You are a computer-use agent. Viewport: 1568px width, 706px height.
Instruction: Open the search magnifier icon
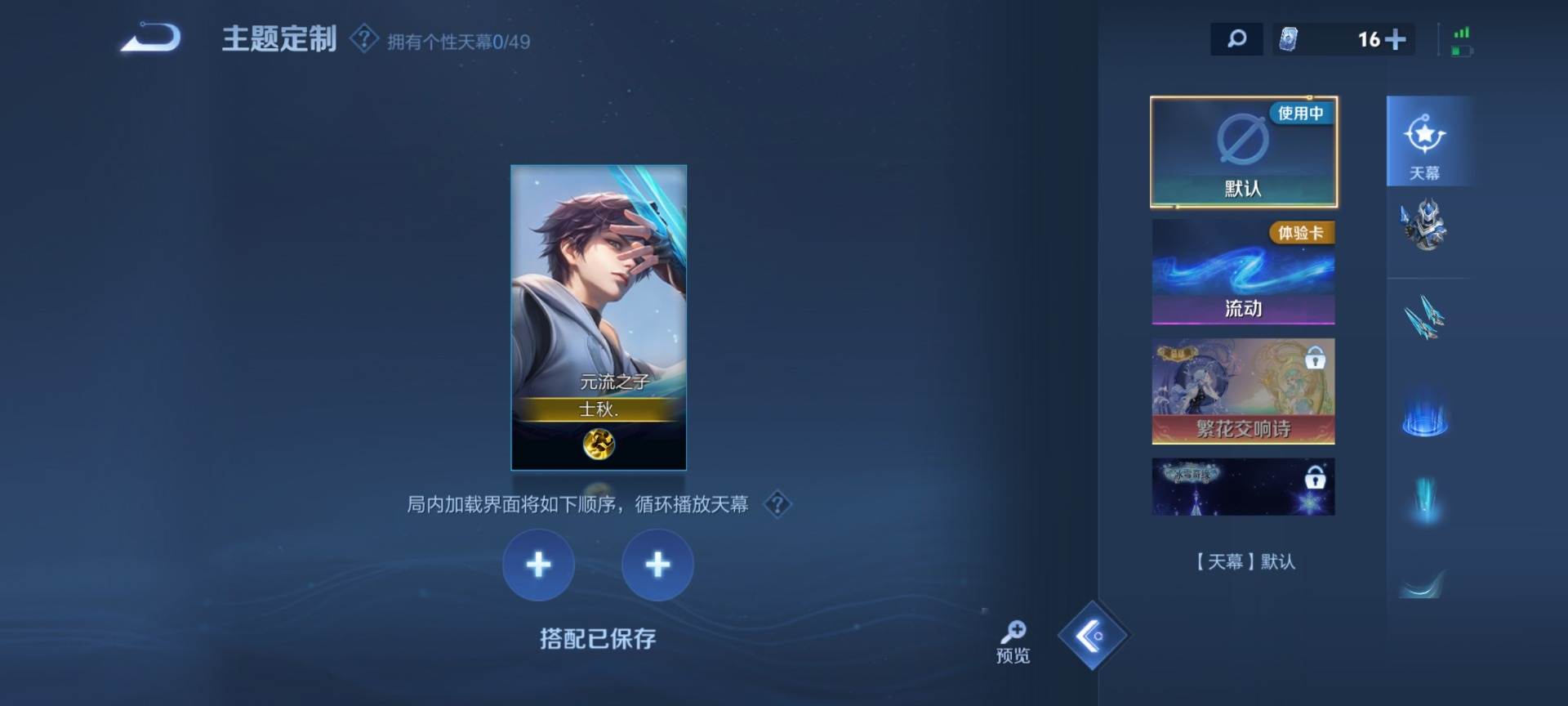pos(1236,38)
